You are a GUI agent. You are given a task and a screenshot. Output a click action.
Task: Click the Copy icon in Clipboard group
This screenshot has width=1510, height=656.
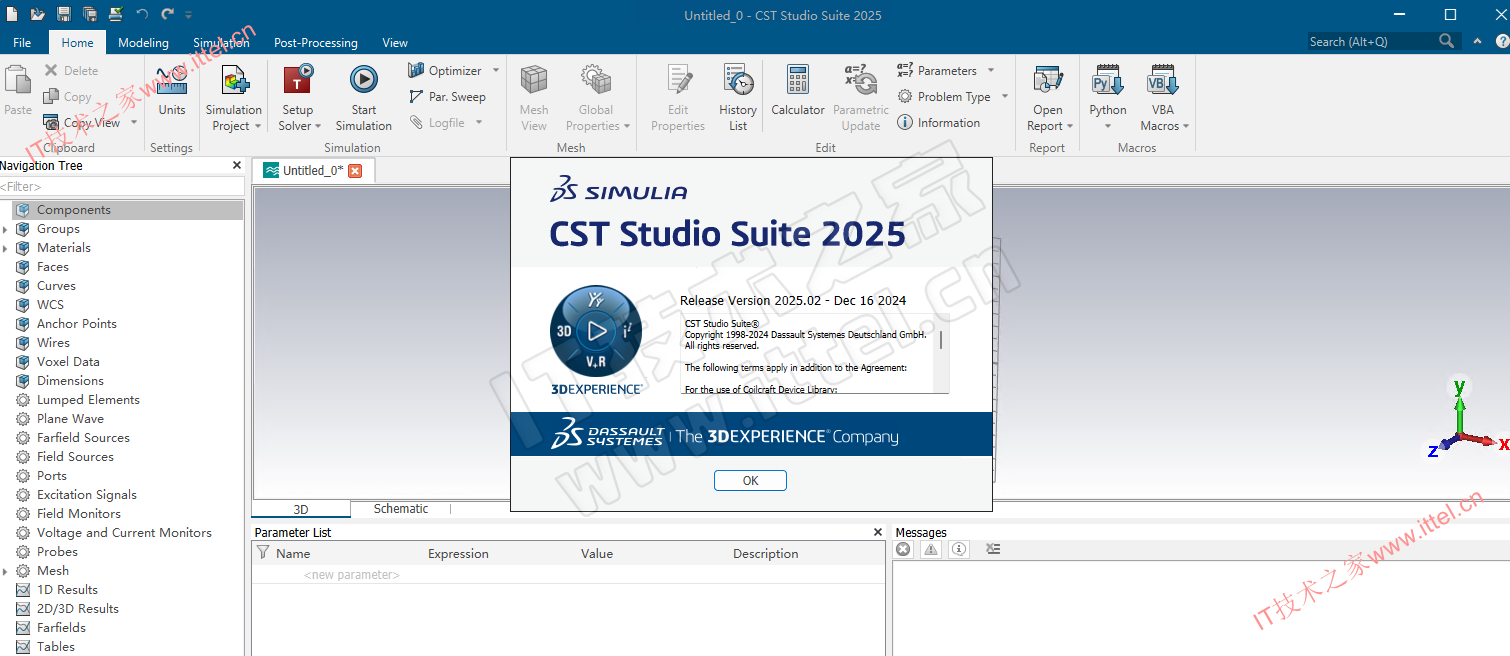(52, 97)
